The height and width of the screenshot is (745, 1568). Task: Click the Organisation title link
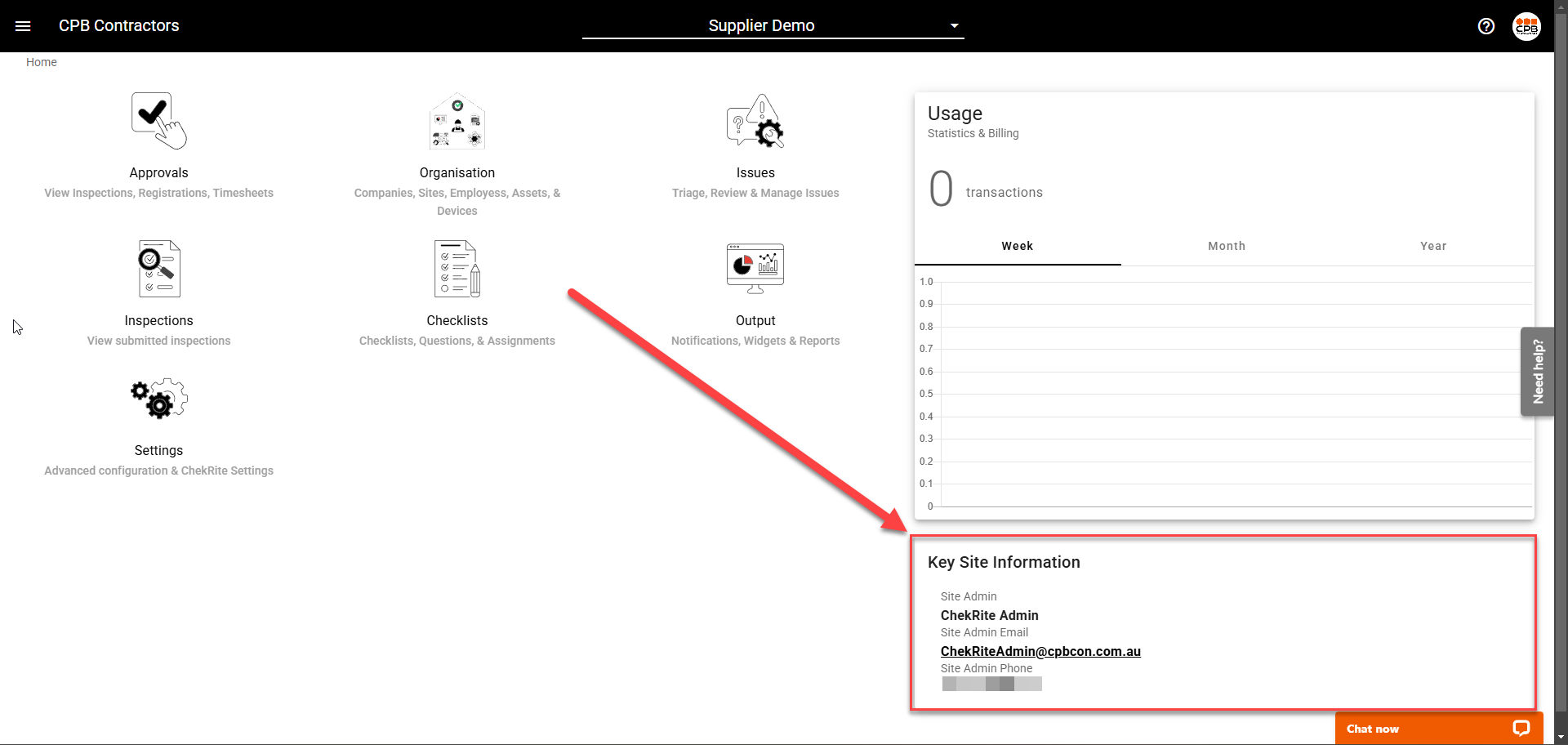point(457,172)
